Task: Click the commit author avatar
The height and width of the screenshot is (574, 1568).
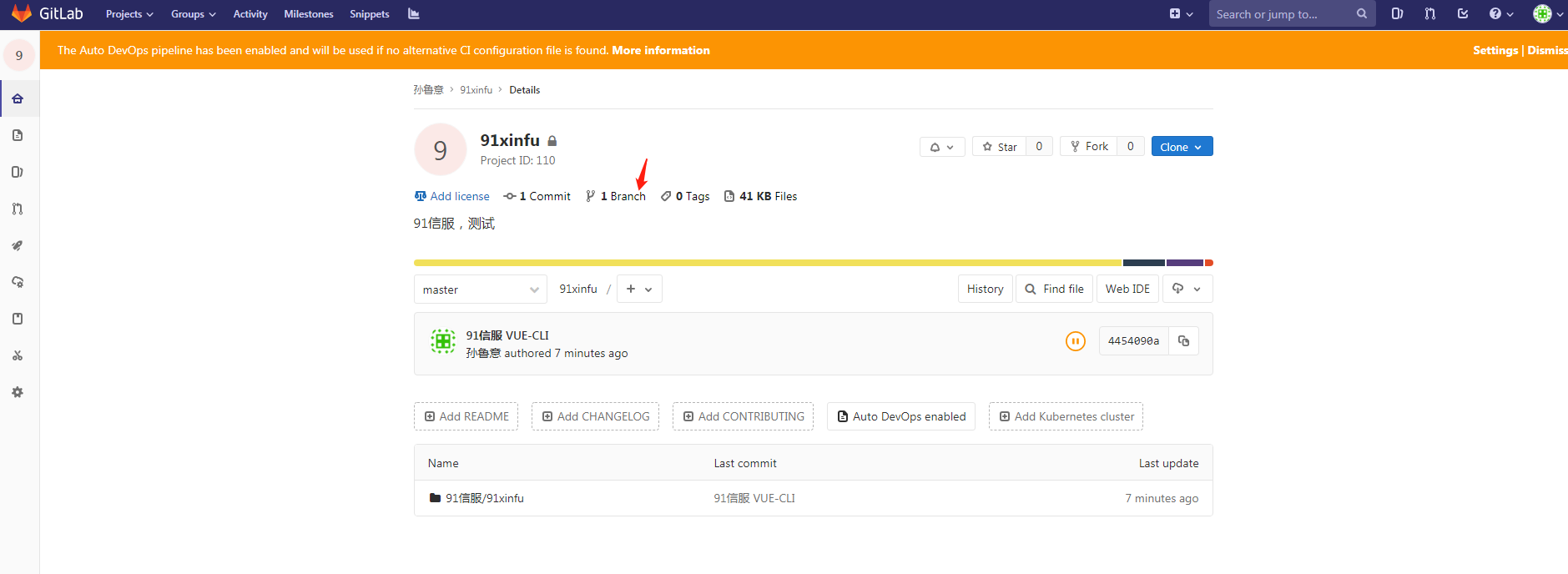Action: (x=443, y=341)
